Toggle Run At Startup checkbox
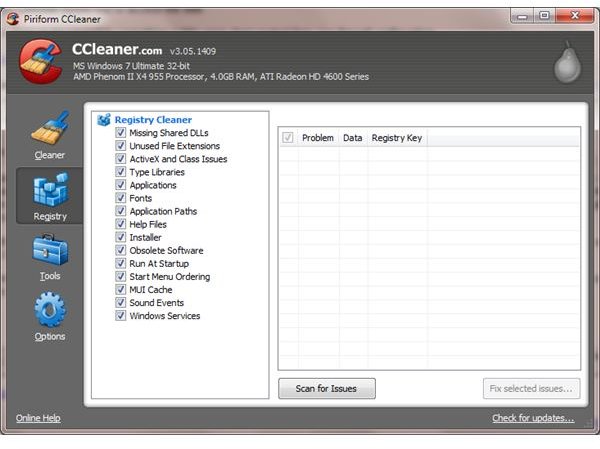This screenshot has width=600, height=449. tap(121, 263)
